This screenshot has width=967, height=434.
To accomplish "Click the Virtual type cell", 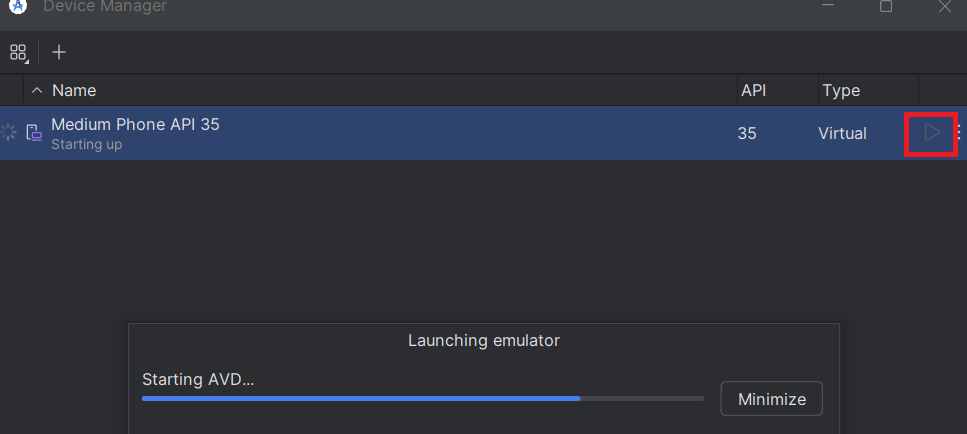I will tap(842, 133).
